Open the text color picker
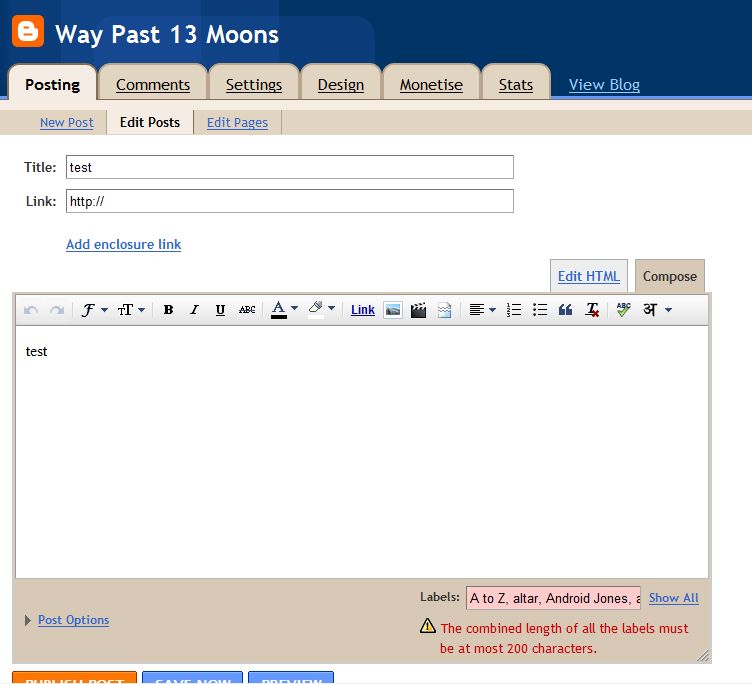This screenshot has width=752, height=684. (x=284, y=310)
